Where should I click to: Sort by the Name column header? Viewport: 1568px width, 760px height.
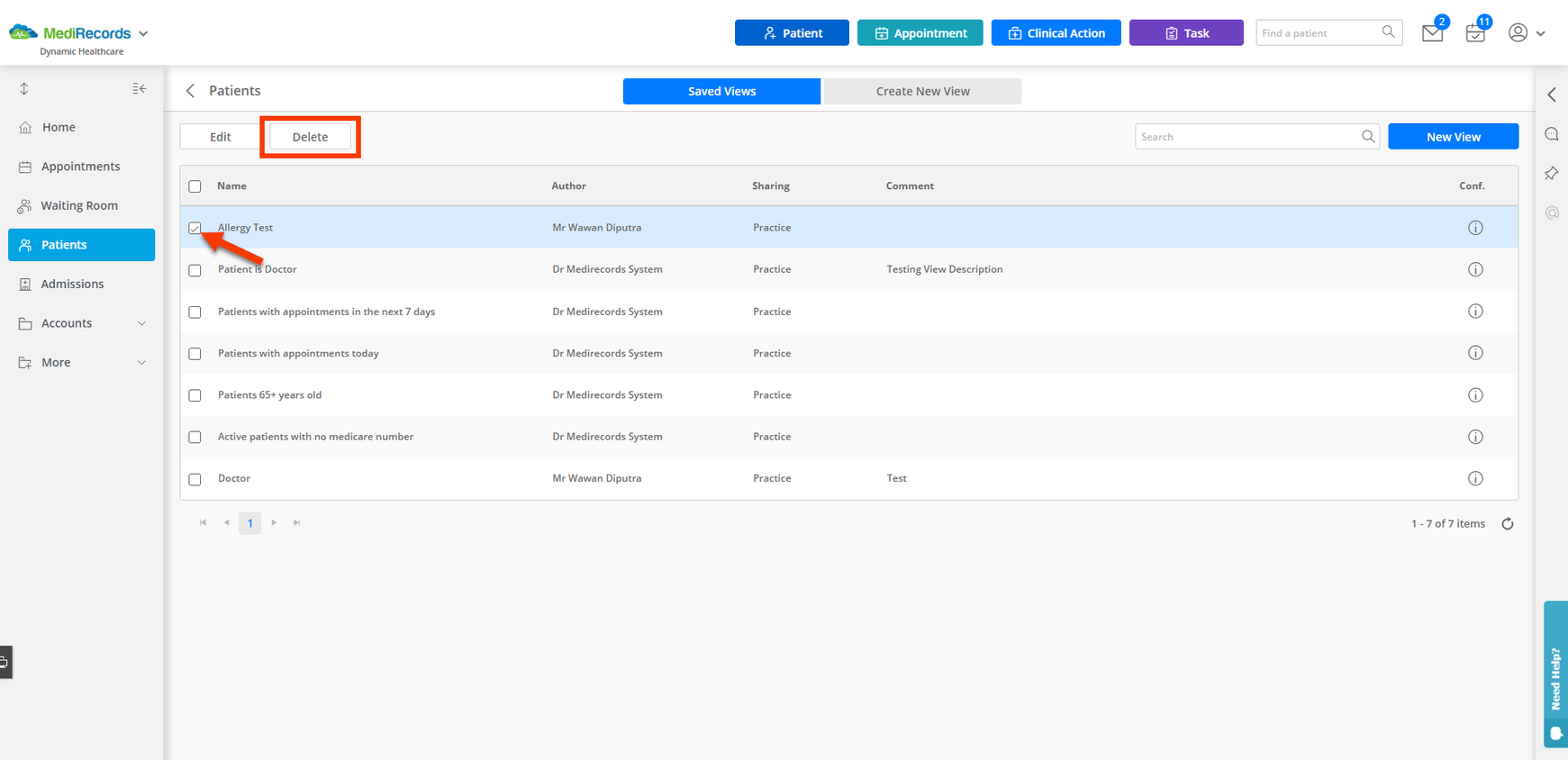231,186
